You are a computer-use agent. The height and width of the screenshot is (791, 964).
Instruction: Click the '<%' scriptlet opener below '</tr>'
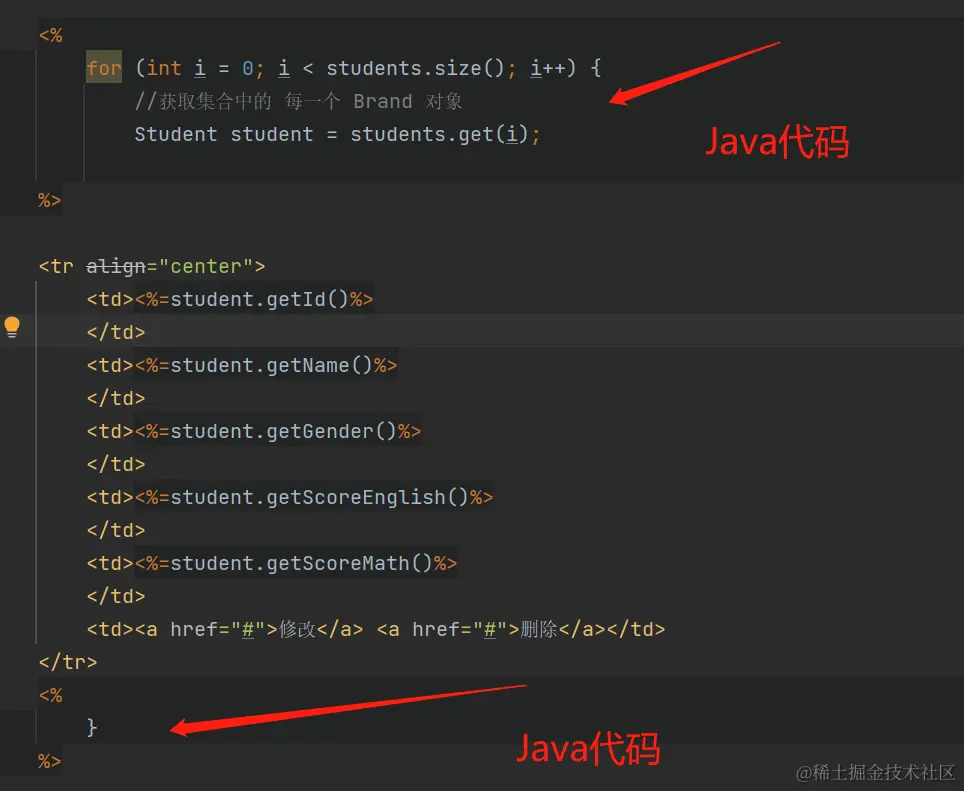(50, 695)
